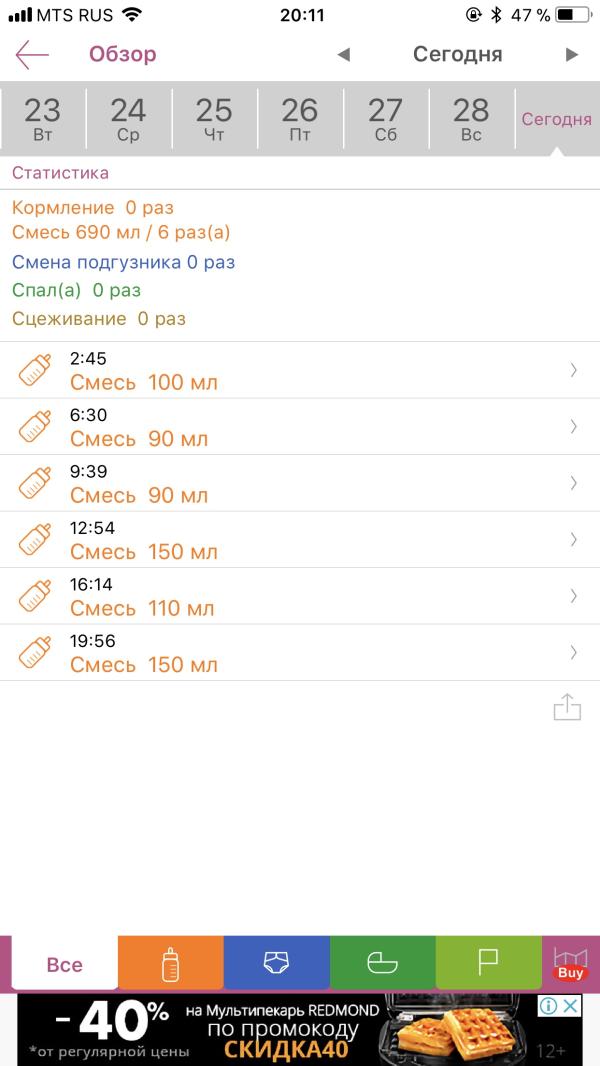The image size is (600, 1066).
Task: Open ad info icon on the banner
Action: [549, 1005]
